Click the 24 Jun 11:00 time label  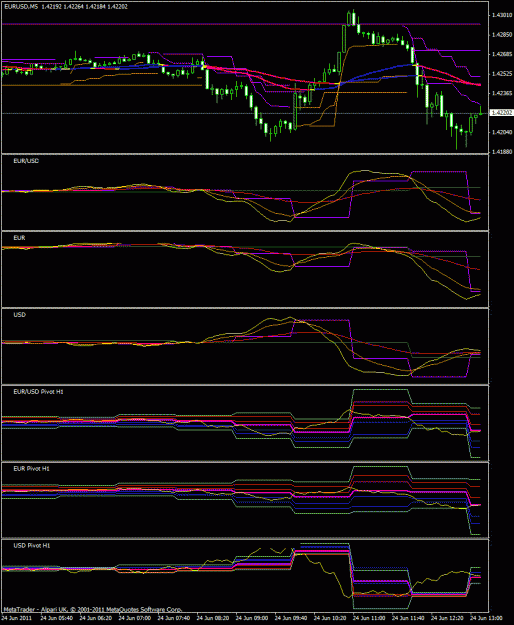pyautogui.click(x=369, y=618)
